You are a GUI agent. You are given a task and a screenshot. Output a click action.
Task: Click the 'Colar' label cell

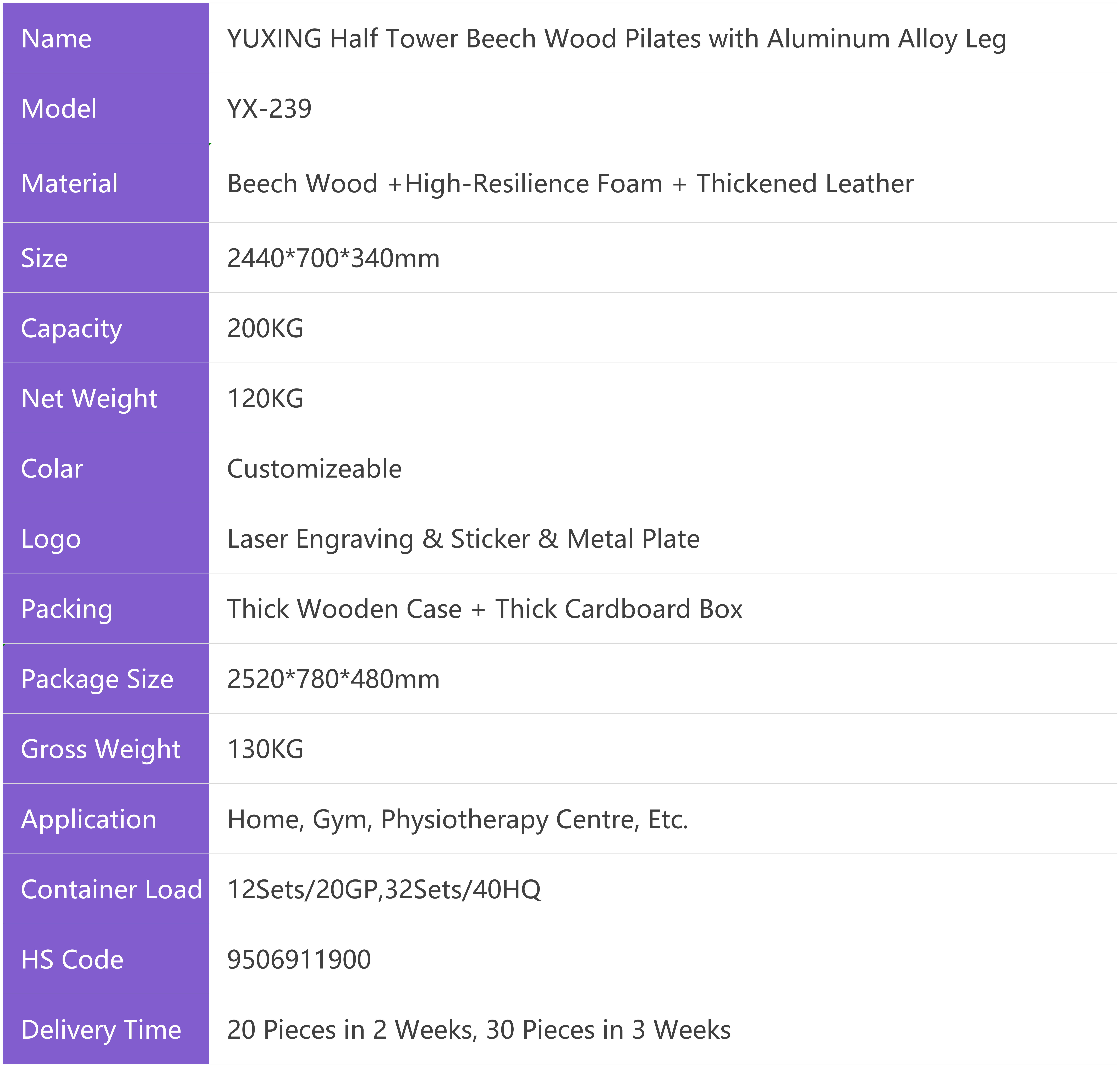106,468
